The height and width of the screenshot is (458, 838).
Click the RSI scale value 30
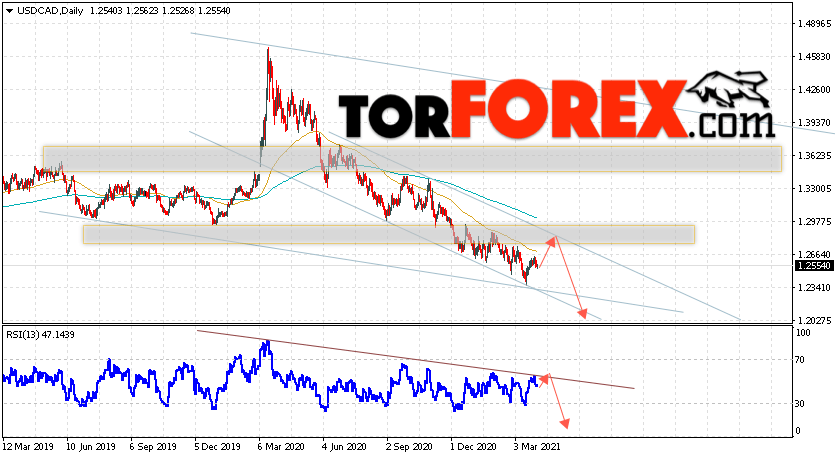800,403
